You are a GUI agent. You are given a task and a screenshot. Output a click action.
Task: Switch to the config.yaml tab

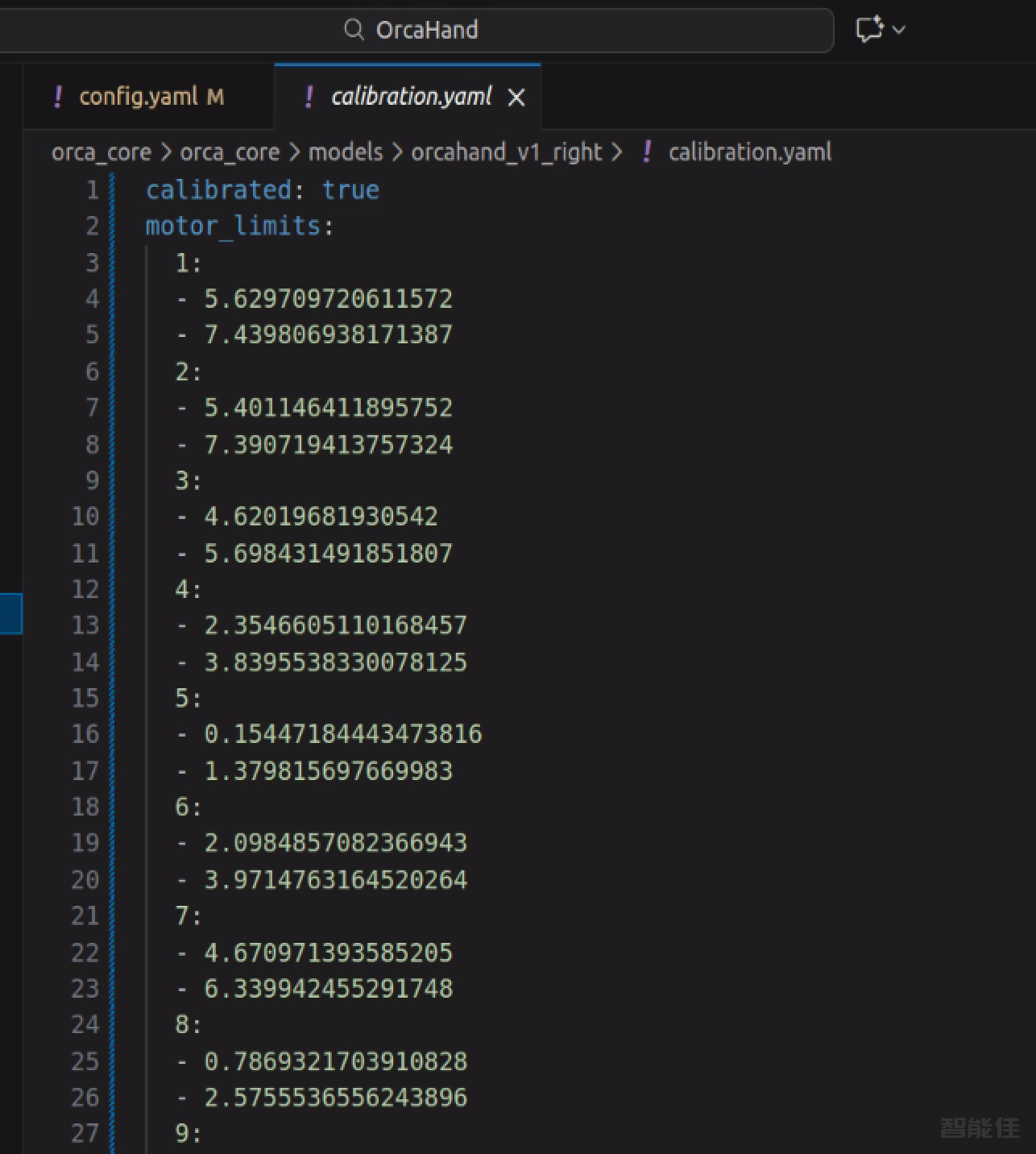click(x=138, y=97)
